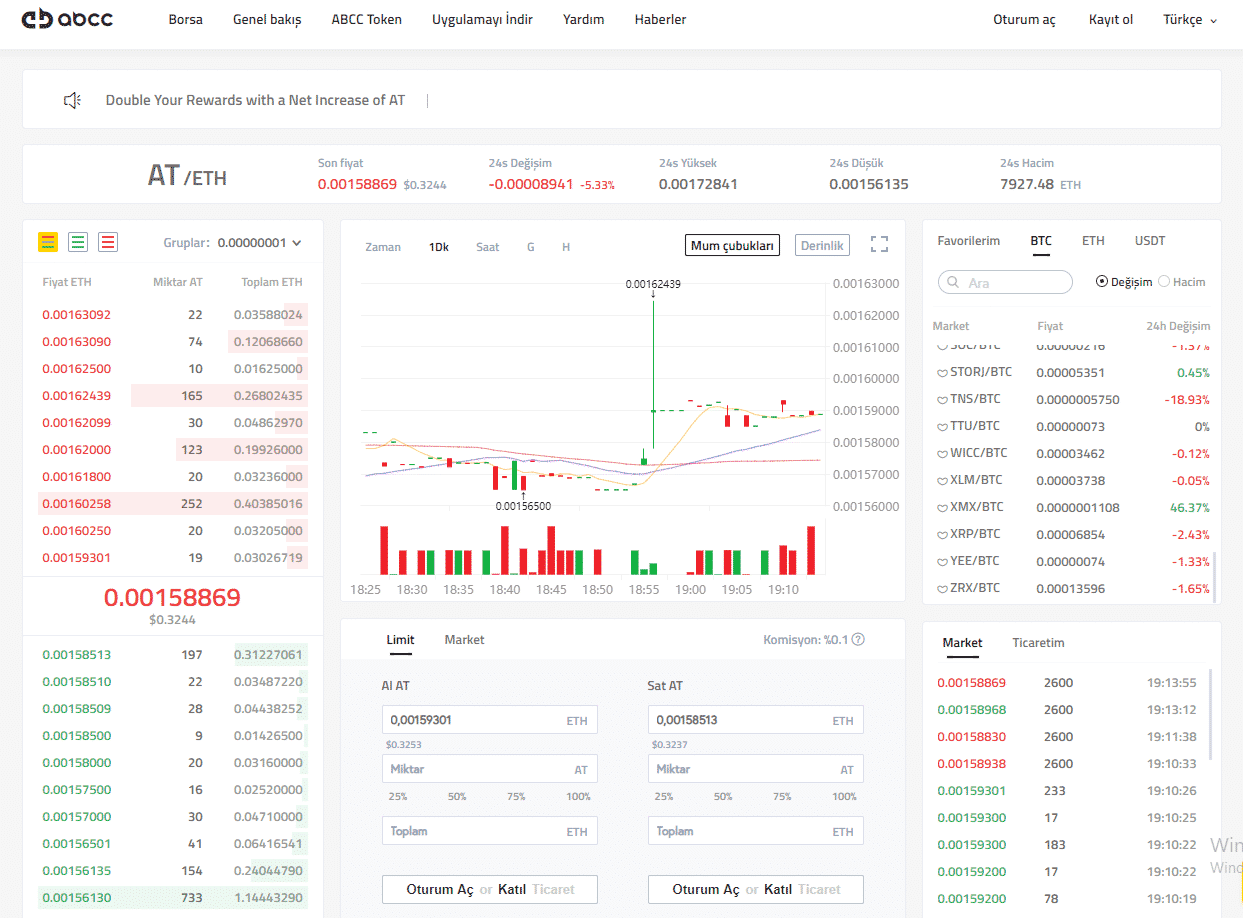1243x918 pixels.
Task: Click the Mum çubukları button
Action: 733,245
